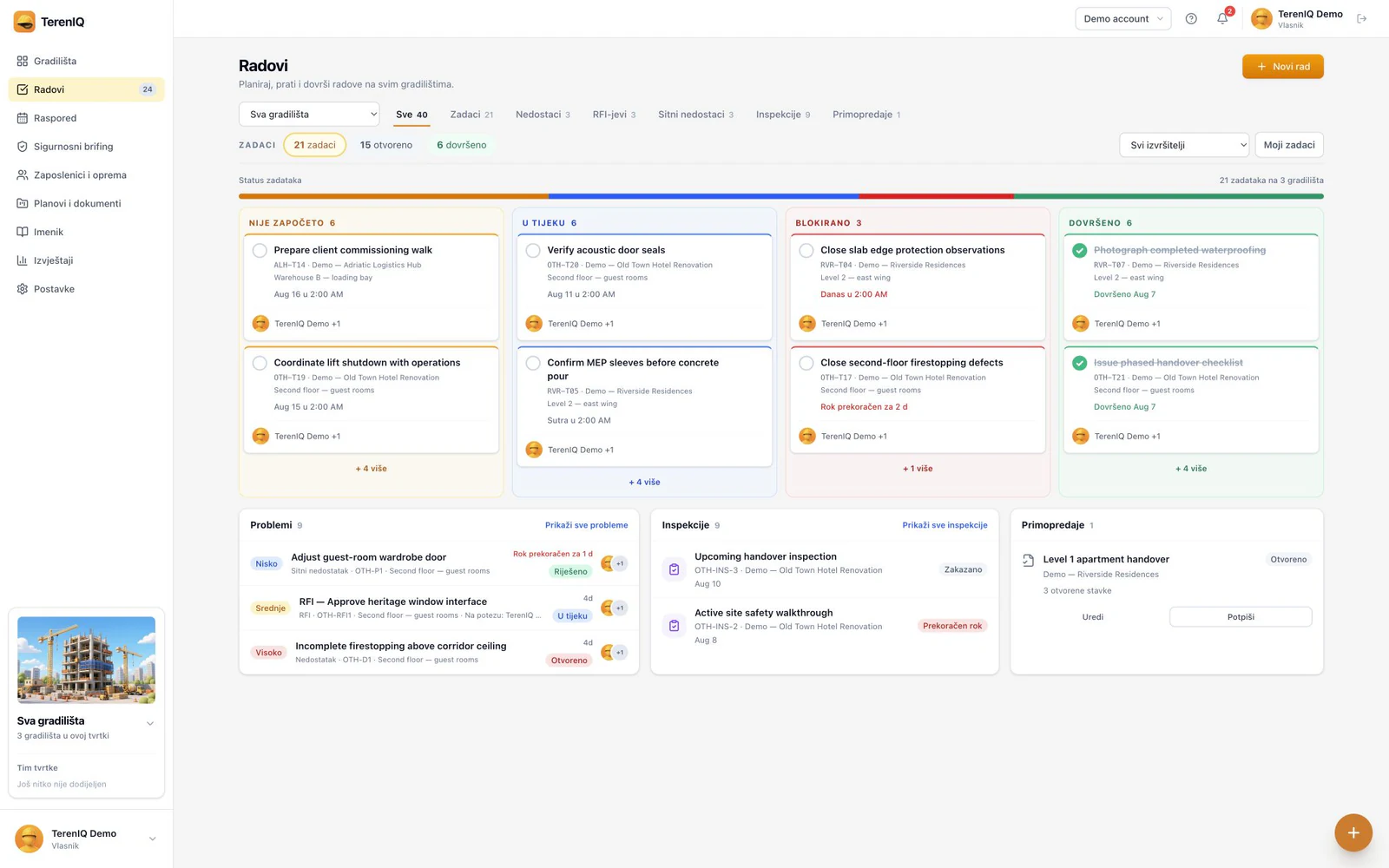
Task: Click avatar on Close slab edge protection card
Action: click(807, 324)
